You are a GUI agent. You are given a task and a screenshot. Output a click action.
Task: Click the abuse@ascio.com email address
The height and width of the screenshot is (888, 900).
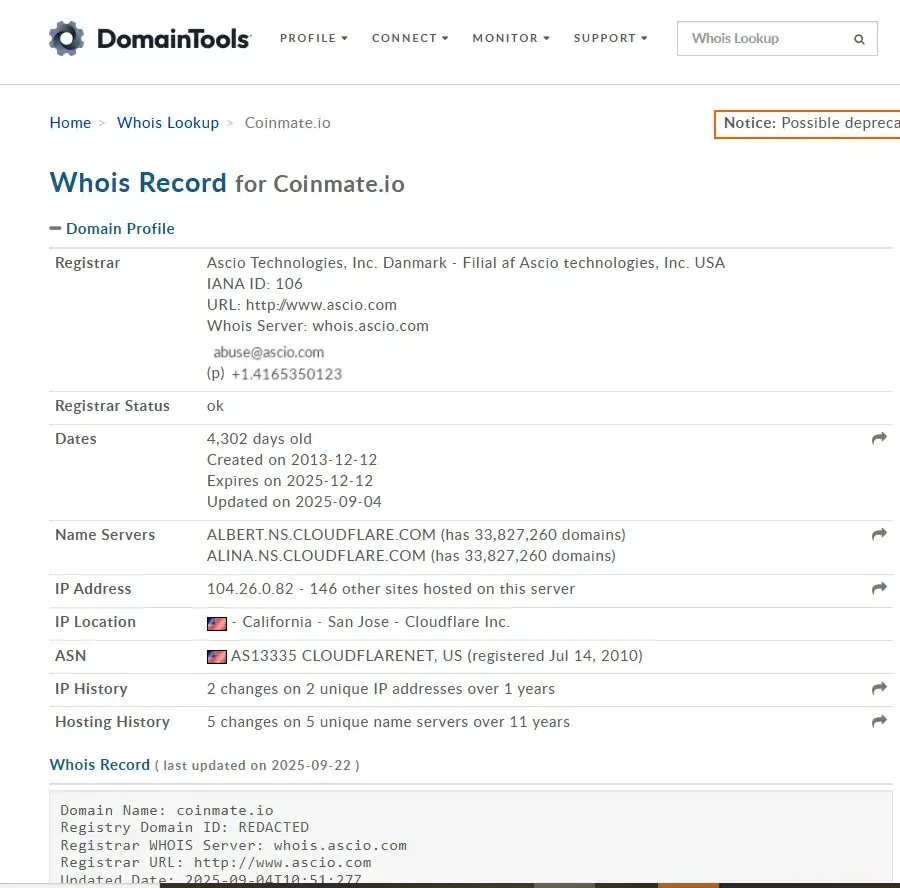point(269,352)
